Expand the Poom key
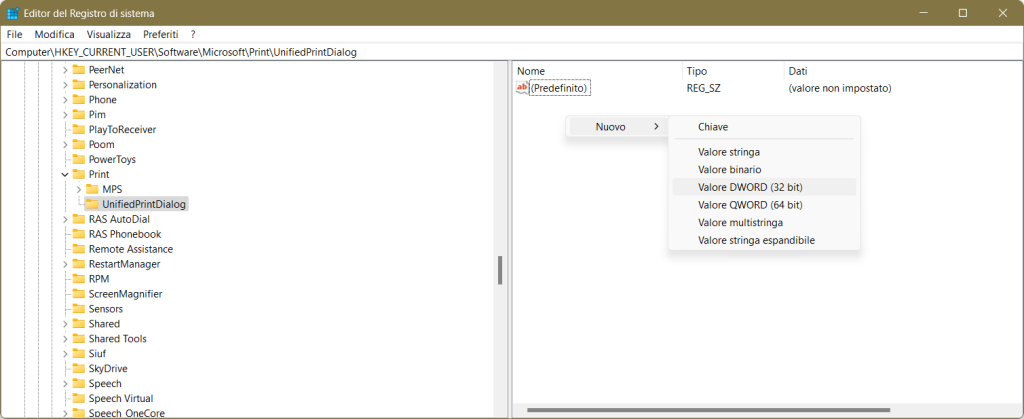Screen dimensions: 1024x419 [65, 144]
